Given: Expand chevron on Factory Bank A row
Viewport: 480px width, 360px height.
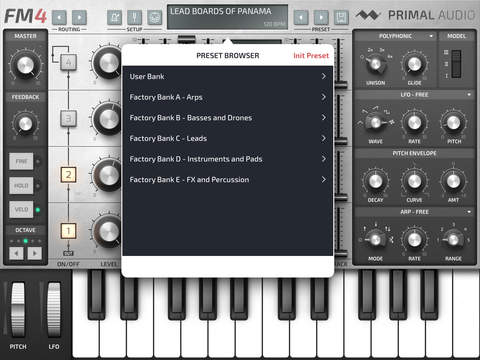Looking at the screenshot, I should [x=324, y=97].
